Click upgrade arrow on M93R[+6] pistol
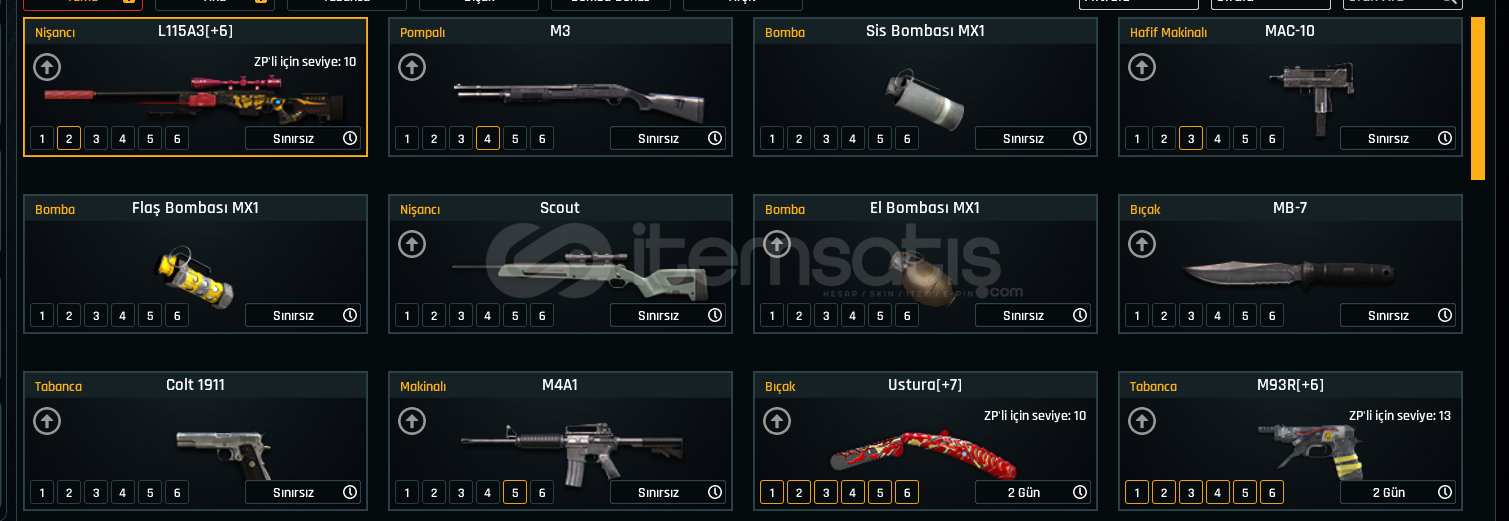This screenshot has width=1509, height=521. pos(1142,421)
